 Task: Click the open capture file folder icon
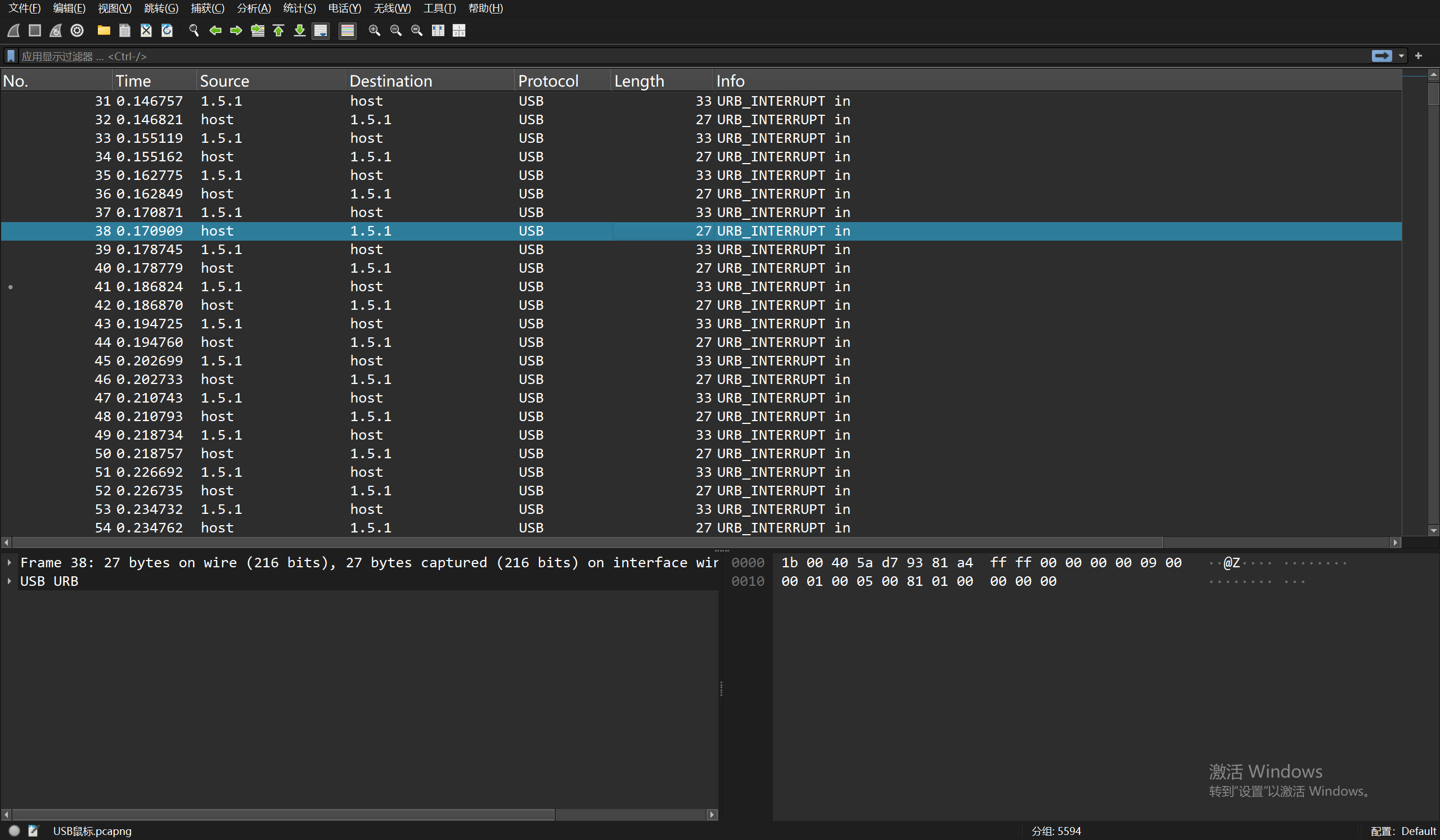[x=103, y=30]
